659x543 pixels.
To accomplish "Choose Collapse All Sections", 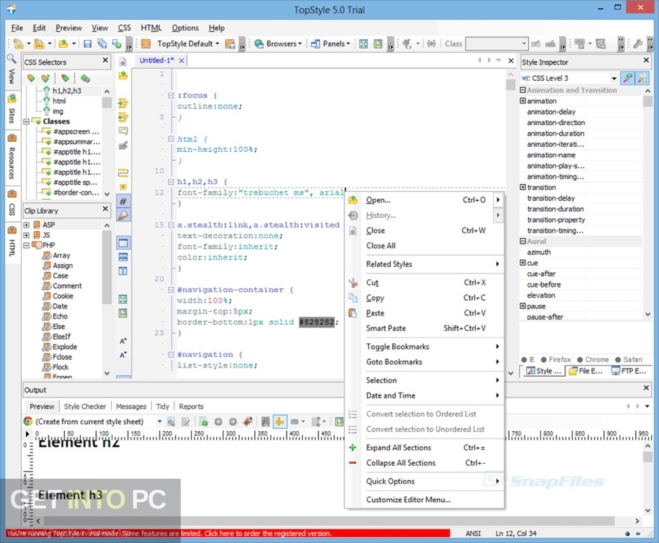I will point(424,463).
